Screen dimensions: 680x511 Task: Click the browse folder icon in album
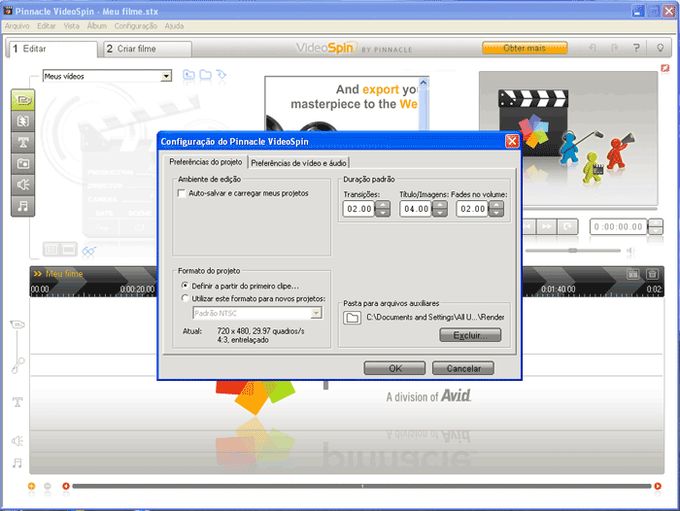pyautogui.click(x=206, y=75)
